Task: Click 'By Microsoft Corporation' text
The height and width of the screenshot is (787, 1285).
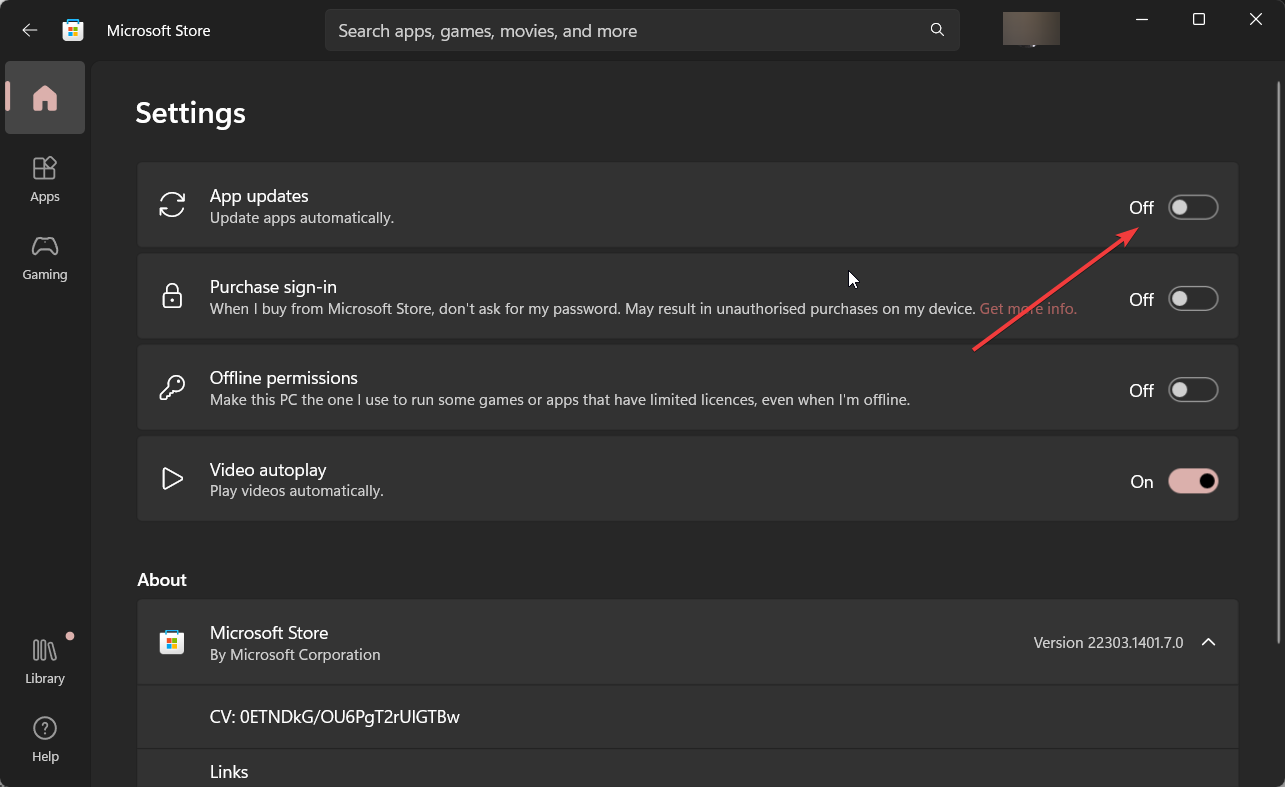Action: [x=295, y=655]
